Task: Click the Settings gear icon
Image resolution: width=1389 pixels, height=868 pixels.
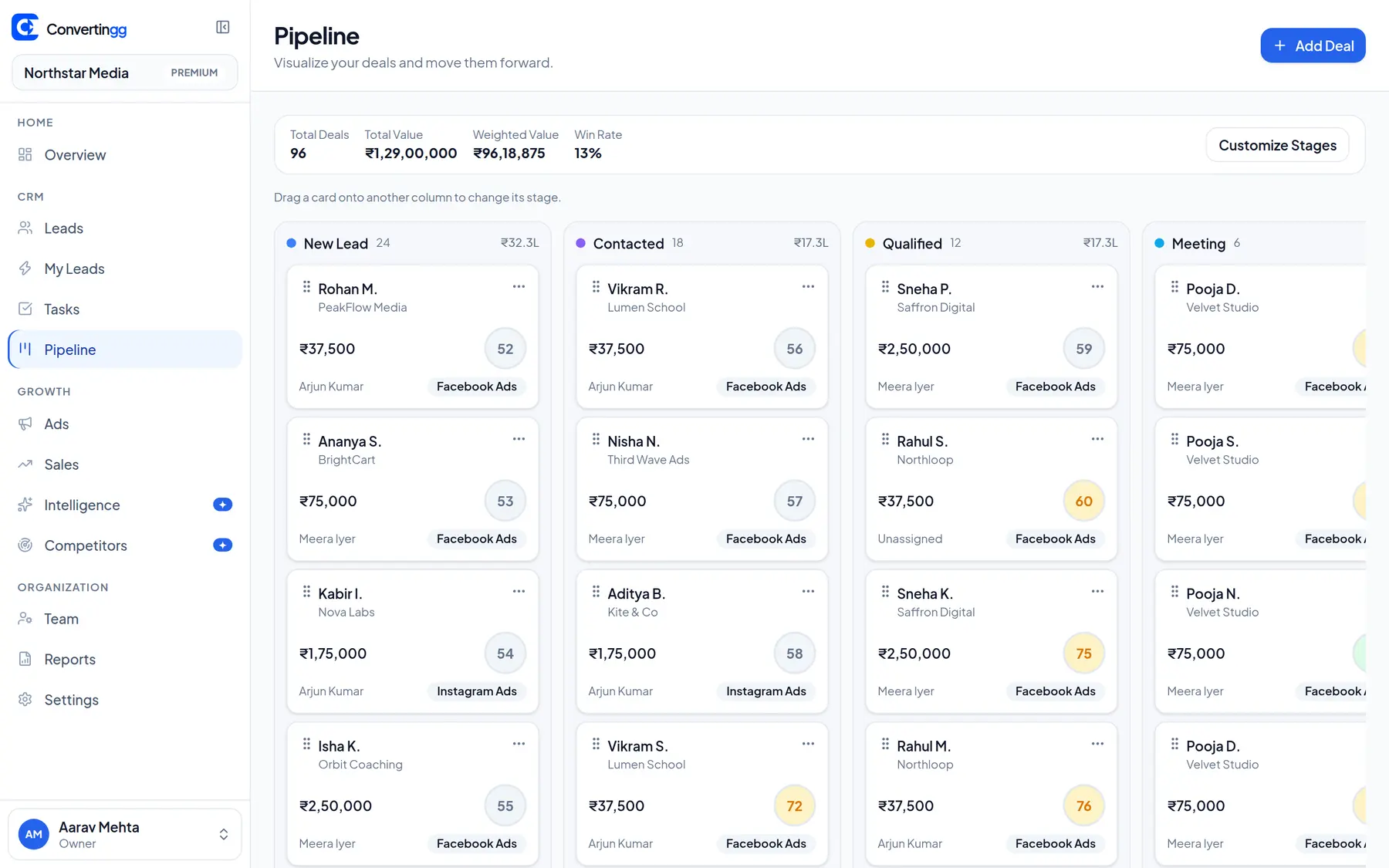Action: (x=25, y=700)
